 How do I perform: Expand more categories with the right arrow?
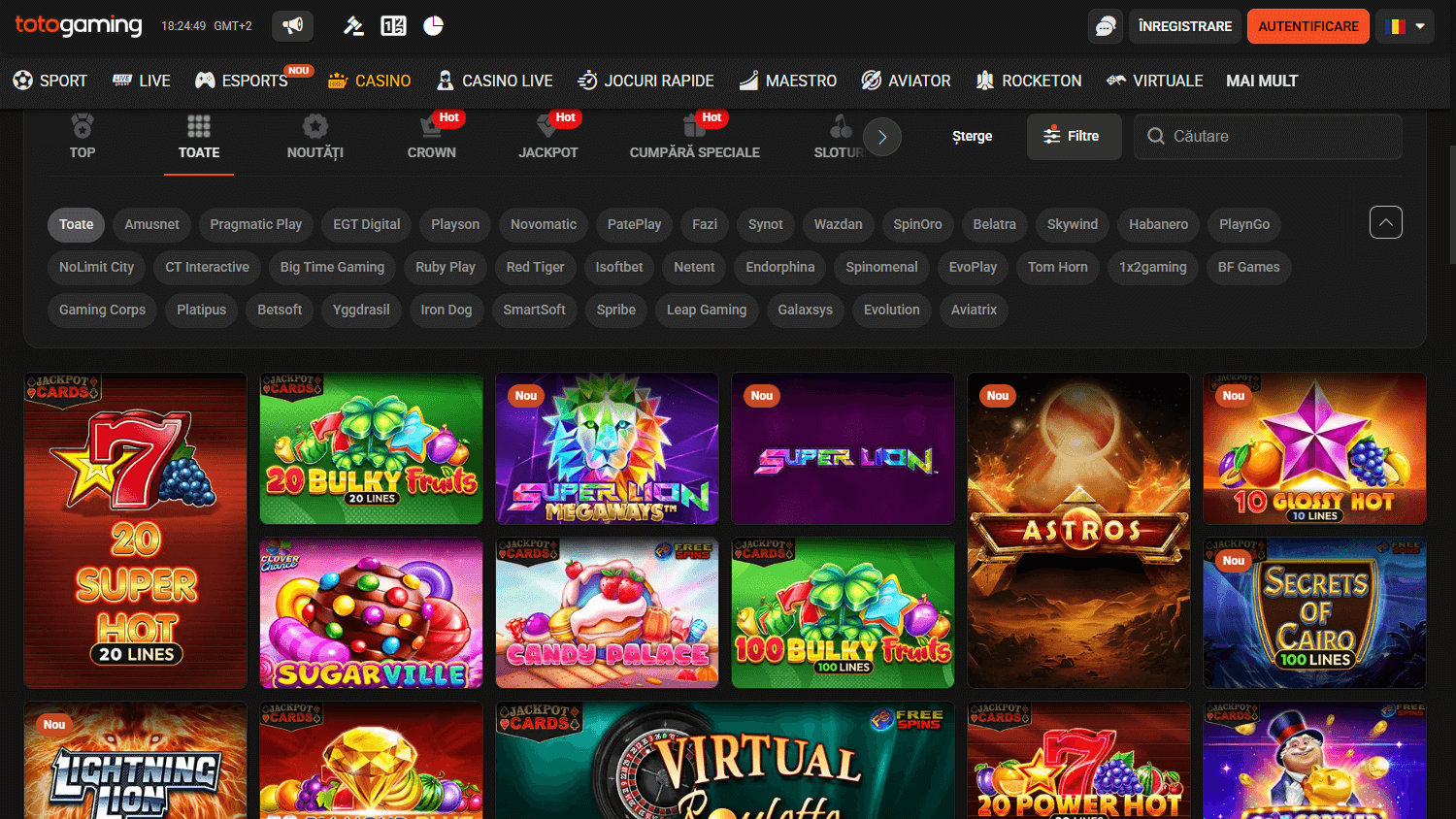pos(882,137)
